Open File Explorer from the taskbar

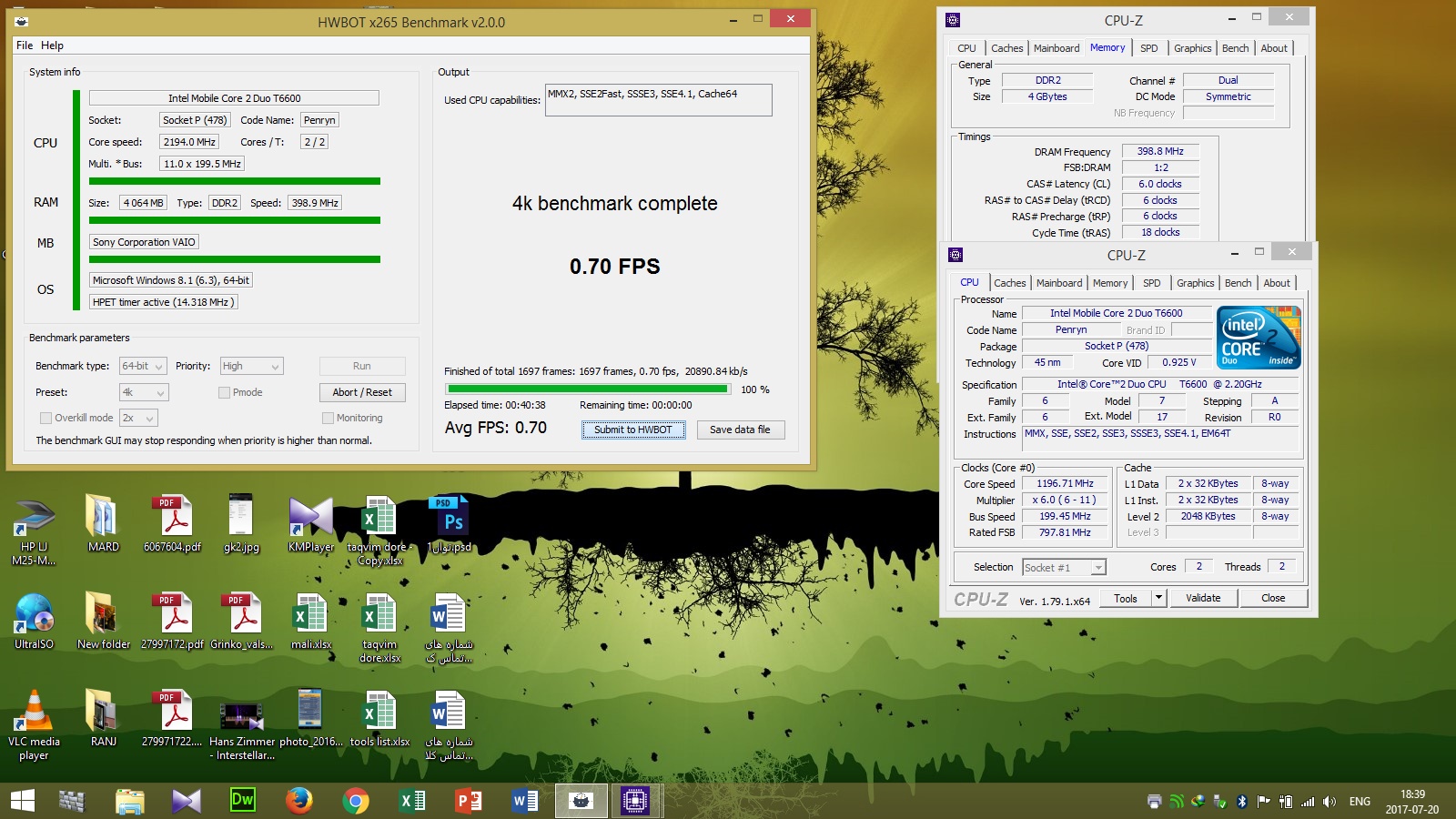click(x=130, y=801)
